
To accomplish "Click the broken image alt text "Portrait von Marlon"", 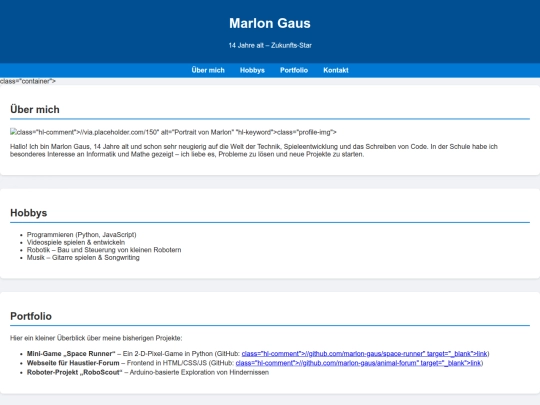I will tap(203, 132).
